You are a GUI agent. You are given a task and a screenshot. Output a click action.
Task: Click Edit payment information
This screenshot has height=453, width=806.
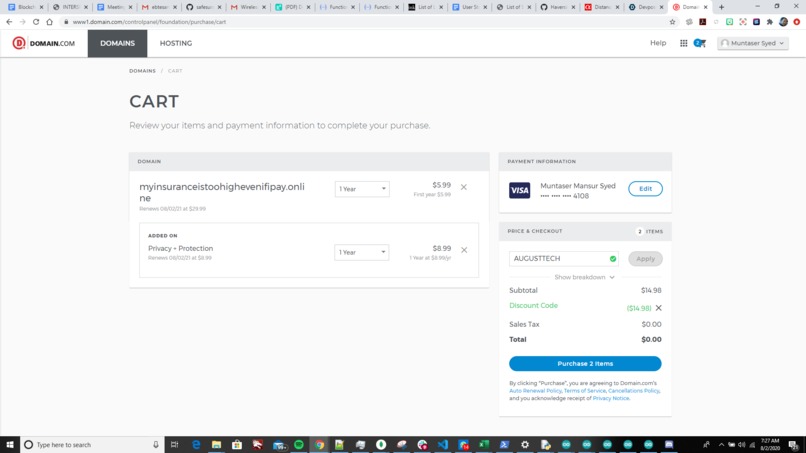pyautogui.click(x=645, y=189)
